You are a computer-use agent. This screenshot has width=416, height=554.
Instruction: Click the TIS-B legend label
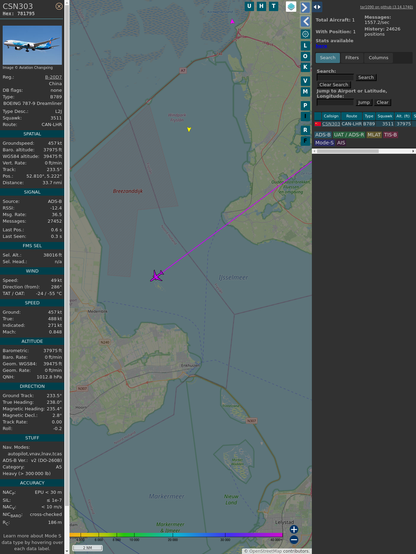(x=391, y=135)
